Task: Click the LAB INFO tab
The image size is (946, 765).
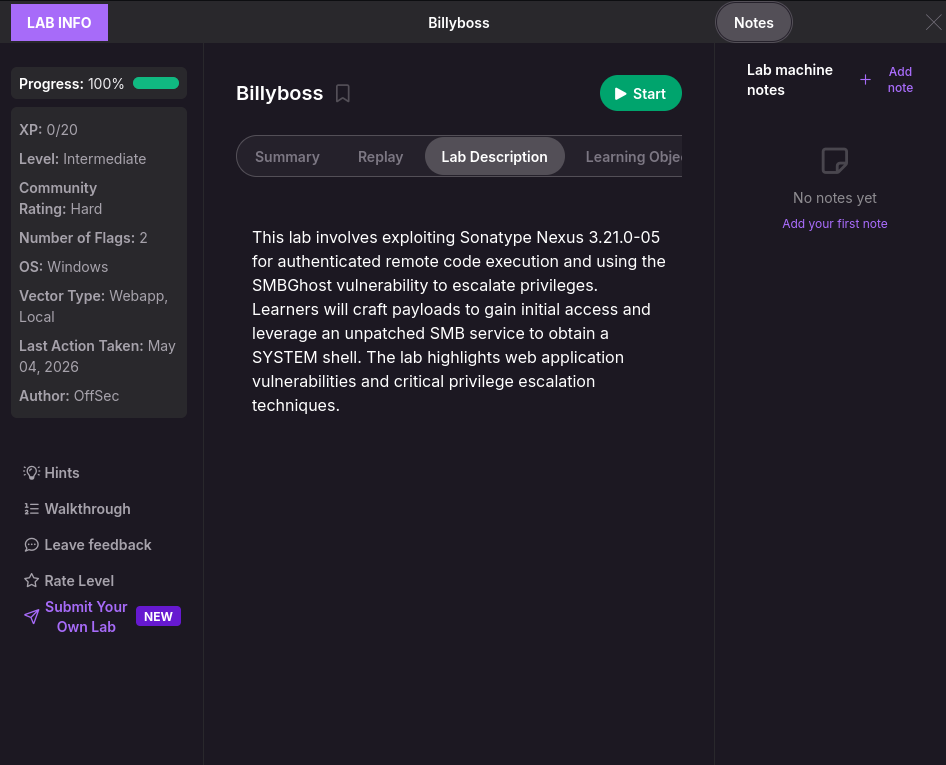Action: click(59, 22)
